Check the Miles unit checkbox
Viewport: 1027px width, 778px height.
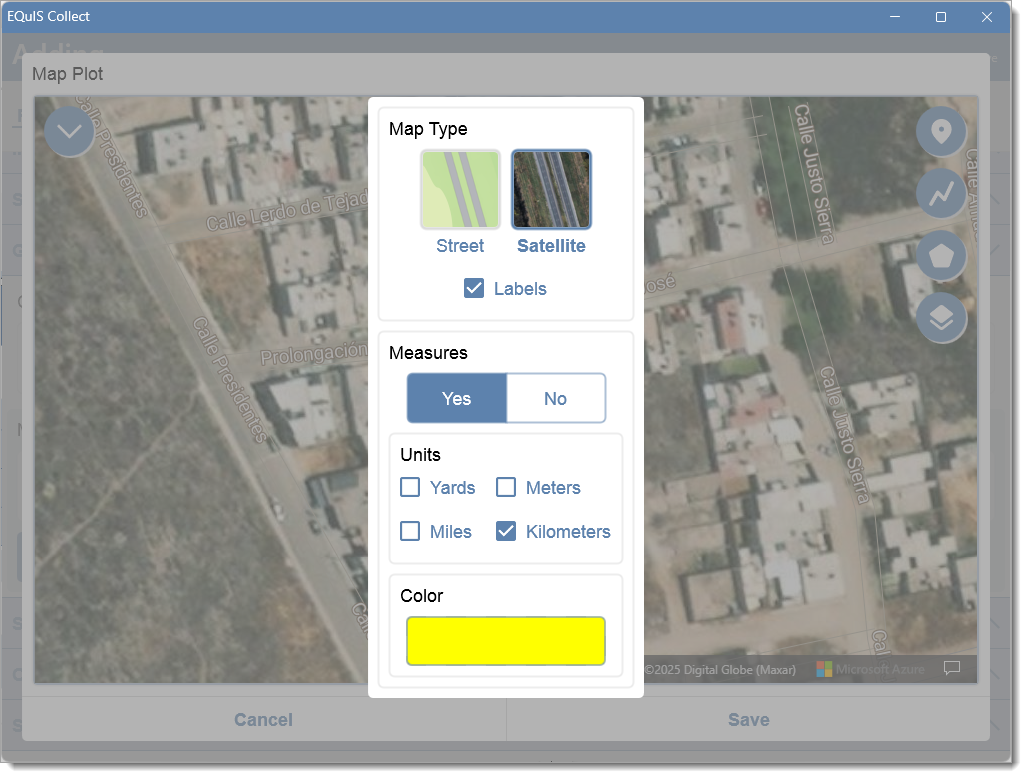click(410, 531)
